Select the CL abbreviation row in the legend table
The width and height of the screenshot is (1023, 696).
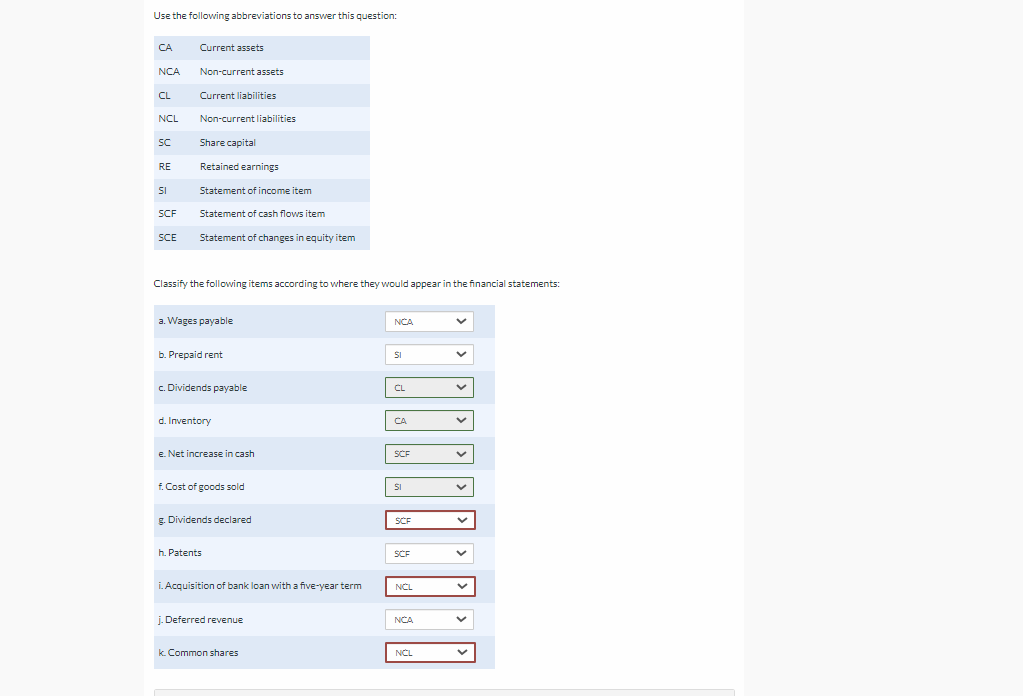point(260,95)
